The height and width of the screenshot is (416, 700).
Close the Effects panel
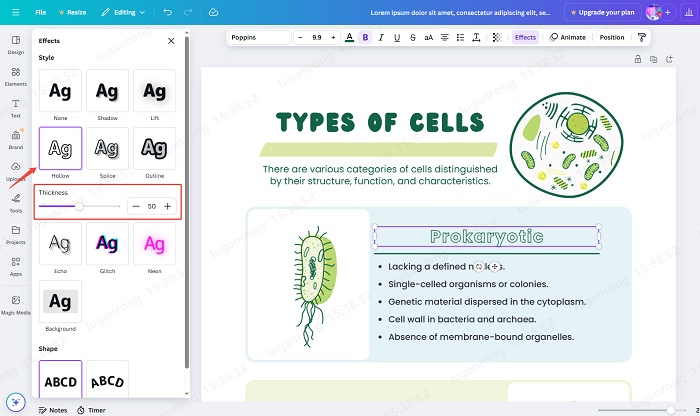click(x=171, y=41)
